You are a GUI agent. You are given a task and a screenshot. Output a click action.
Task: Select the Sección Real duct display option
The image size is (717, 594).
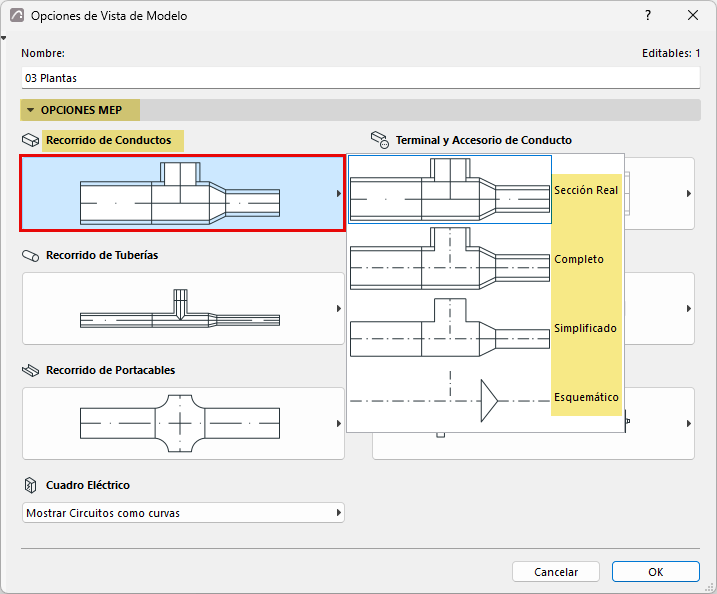[486, 190]
